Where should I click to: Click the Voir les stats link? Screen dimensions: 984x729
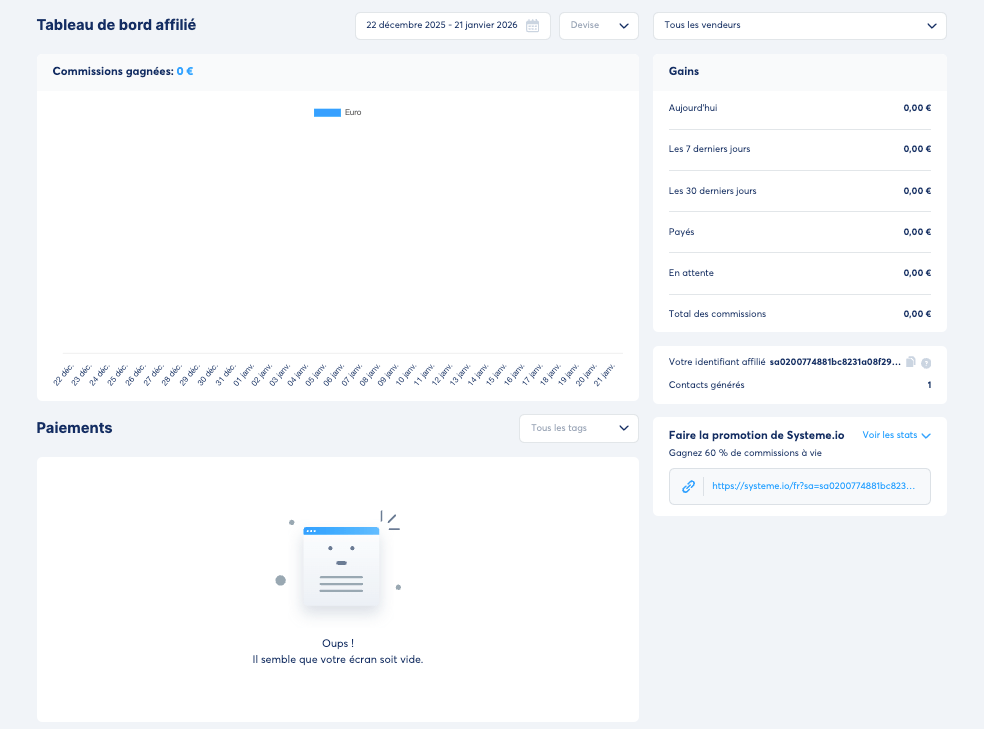tap(890, 435)
